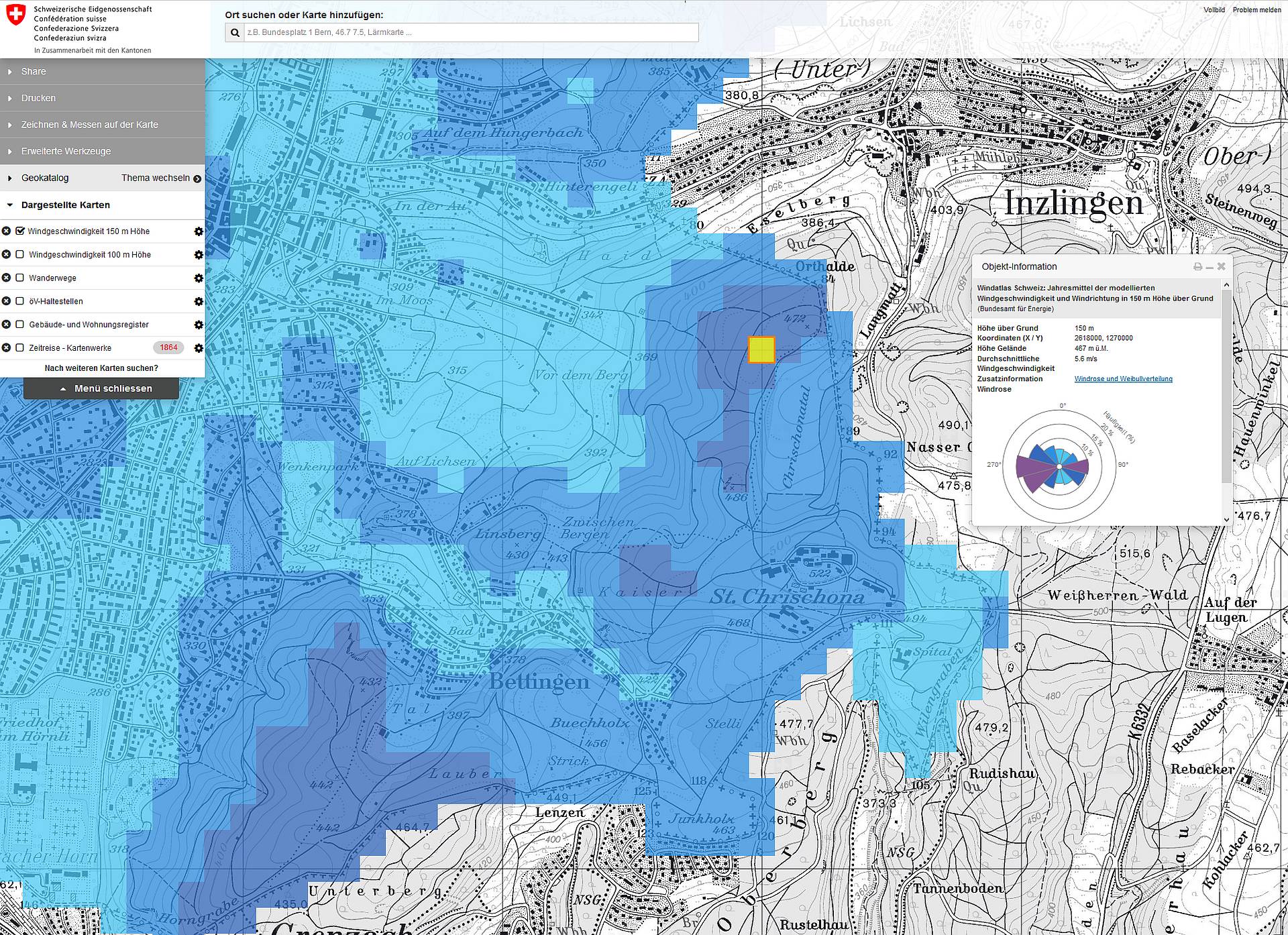Open gear settings for öV-Haltestellen layer
Image resolution: width=1288 pixels, height=935 pixels.
click(199, 301)
